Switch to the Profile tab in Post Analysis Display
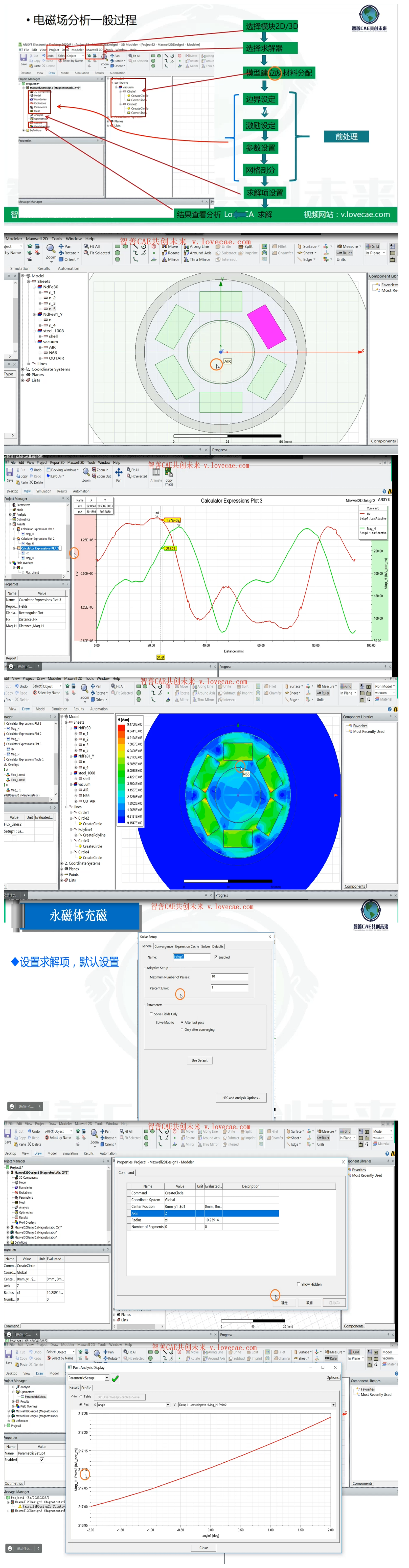The width and height of the screenshot is (409, 1568). pyautogui.click(x=86, y=1388)
